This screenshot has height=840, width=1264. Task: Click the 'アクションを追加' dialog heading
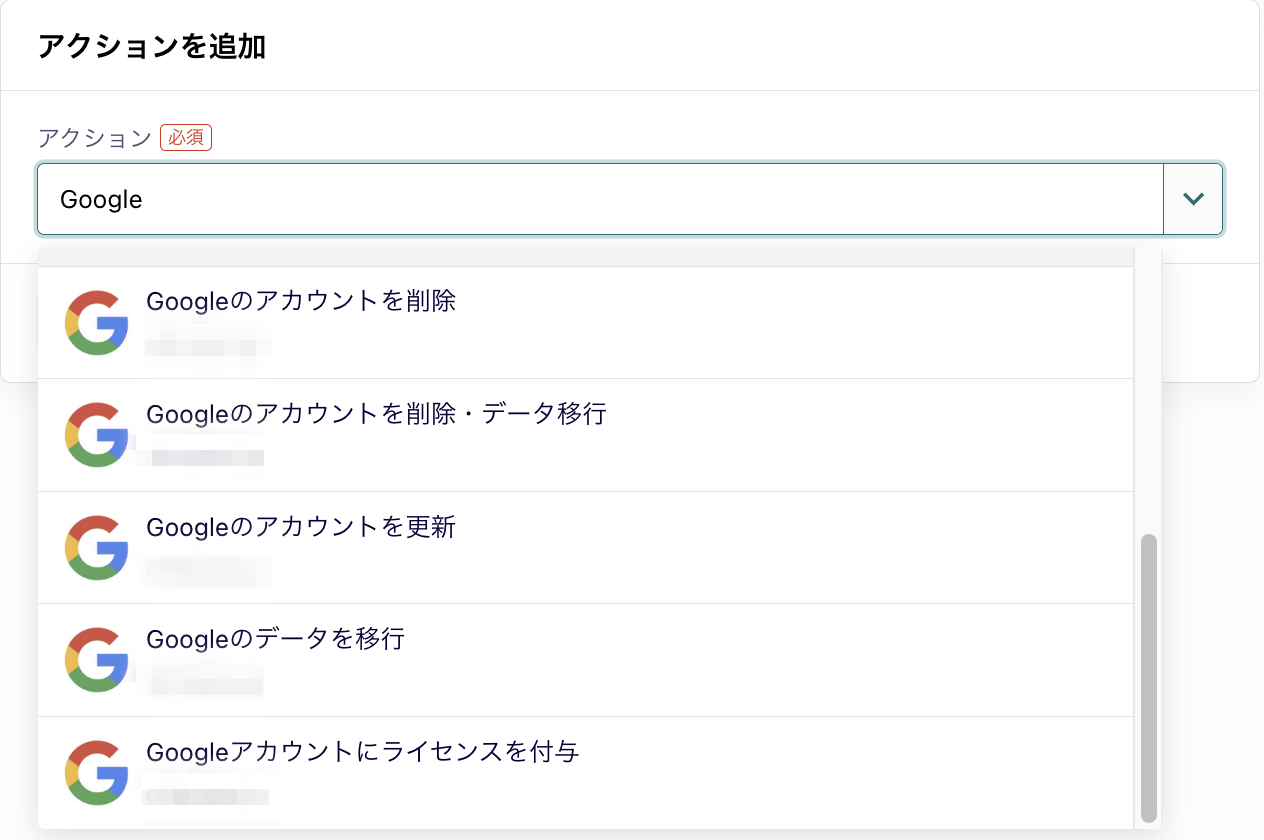151,46
